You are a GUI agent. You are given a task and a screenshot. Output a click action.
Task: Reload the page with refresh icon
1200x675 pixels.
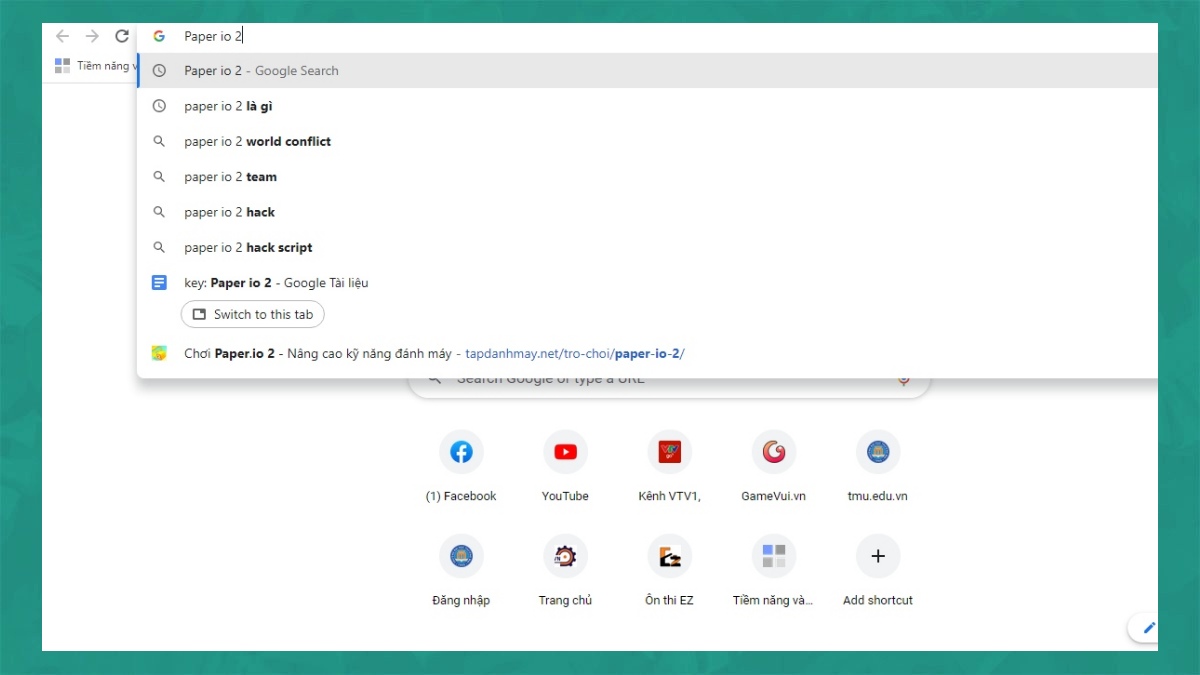click(x=122, y=36)
